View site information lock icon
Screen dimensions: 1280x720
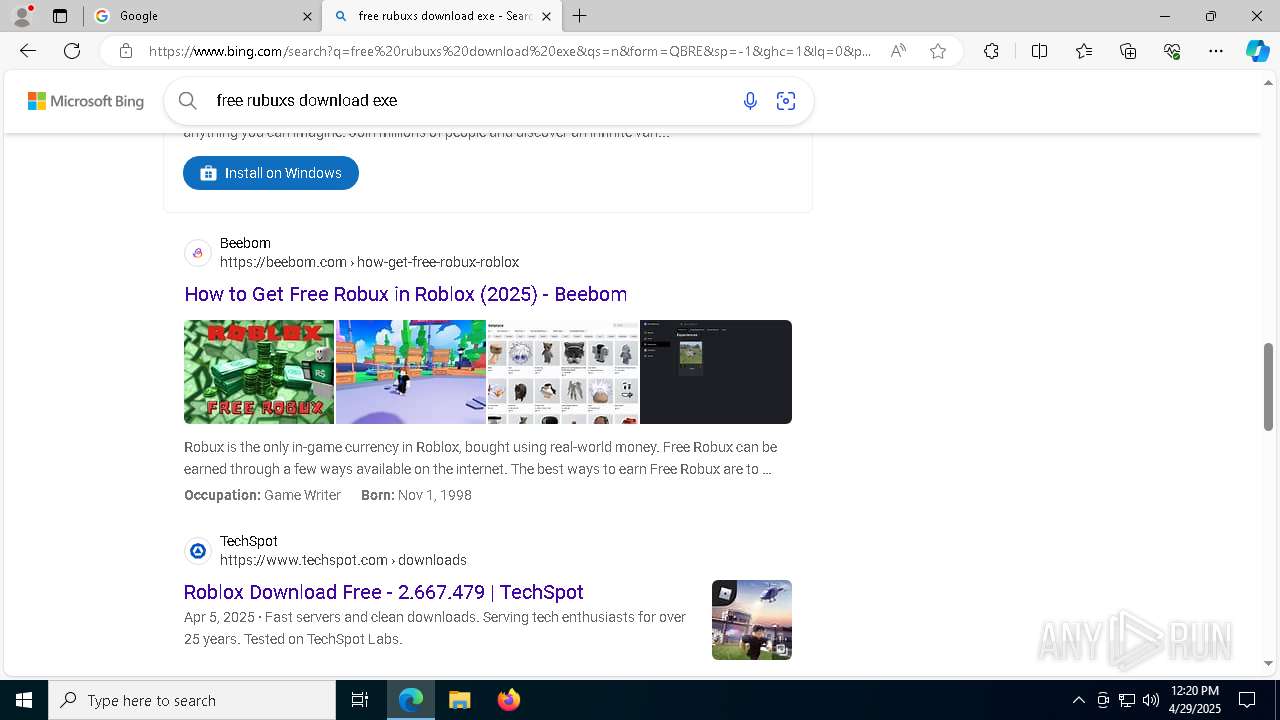[x=126, y=51]
